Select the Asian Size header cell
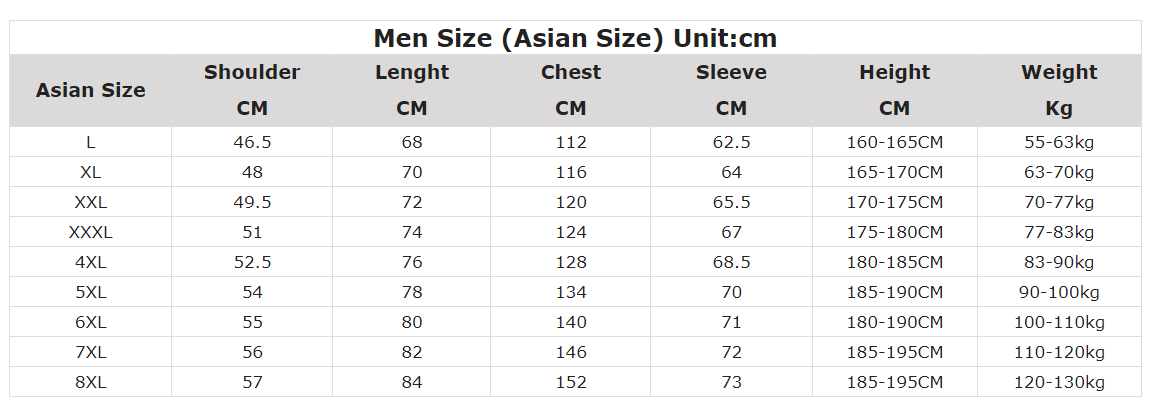 [91, 90]
